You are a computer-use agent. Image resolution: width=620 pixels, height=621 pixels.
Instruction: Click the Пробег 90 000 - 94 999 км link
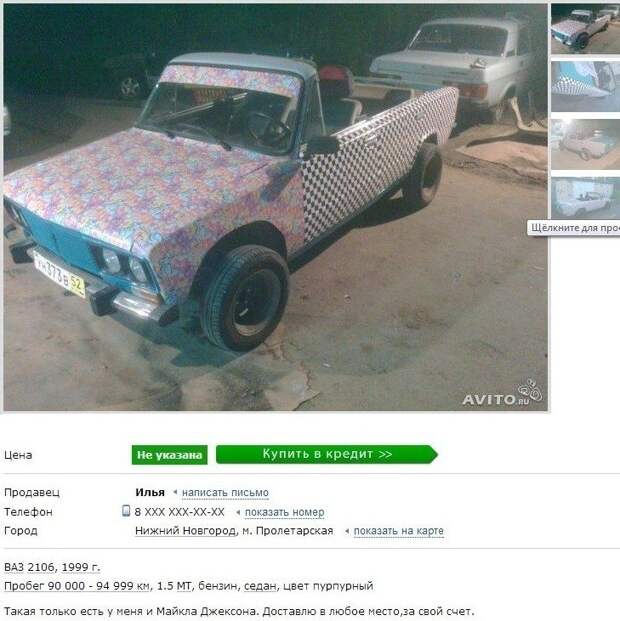pos(76,586)
